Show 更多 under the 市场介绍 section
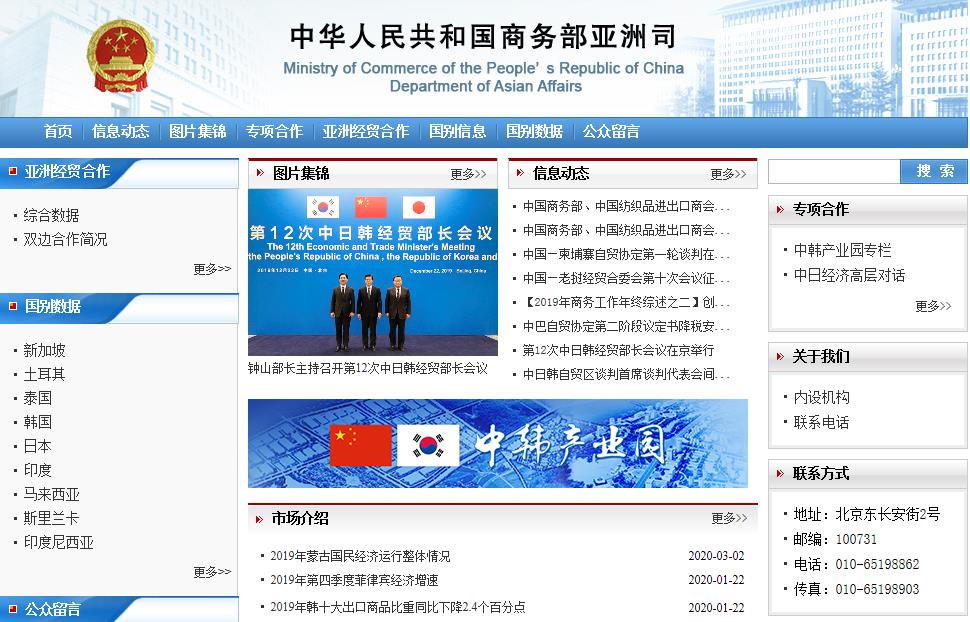 tap(729, 518)
